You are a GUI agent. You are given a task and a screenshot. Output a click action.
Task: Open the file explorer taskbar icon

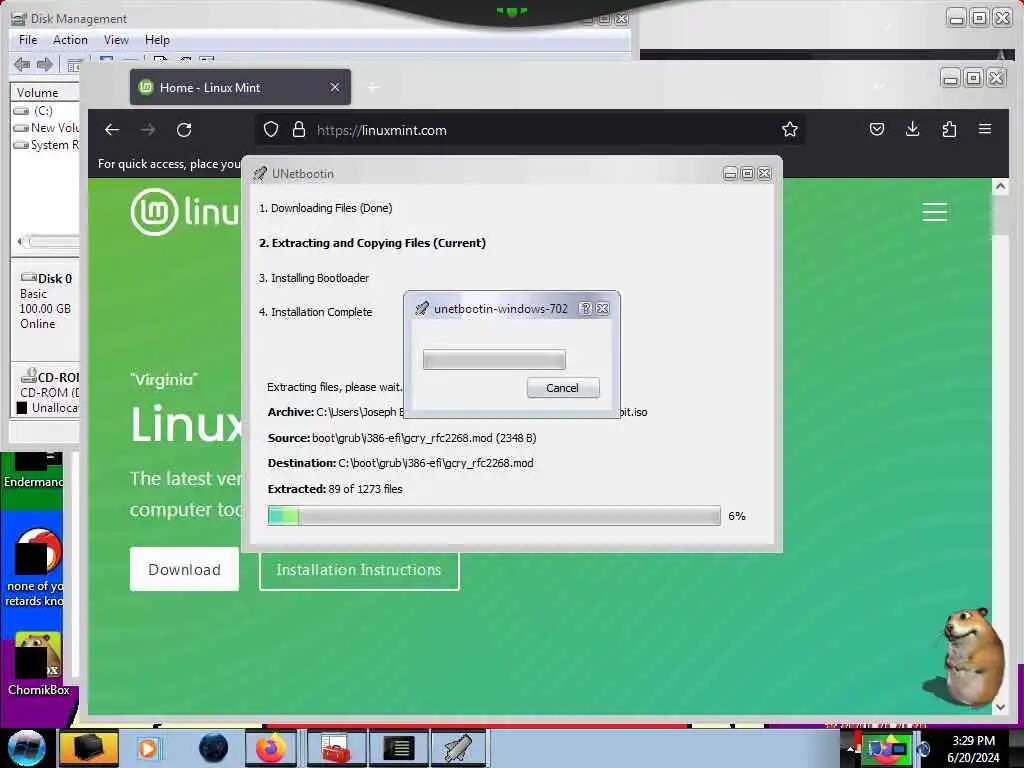tap(89, 748)
